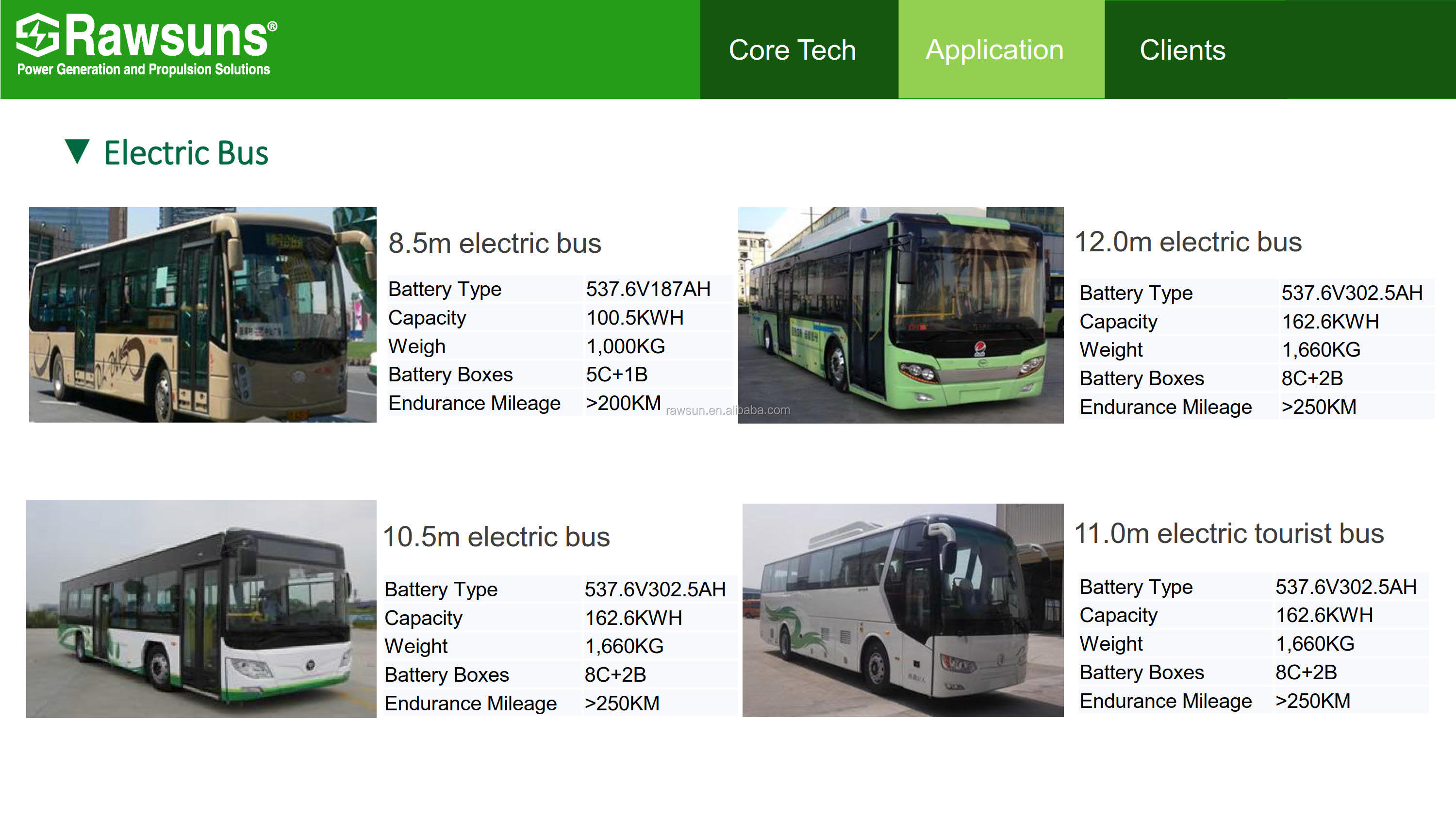
Task: Select 8C+2B value of tourist bus
Action: coord(1306,672)
